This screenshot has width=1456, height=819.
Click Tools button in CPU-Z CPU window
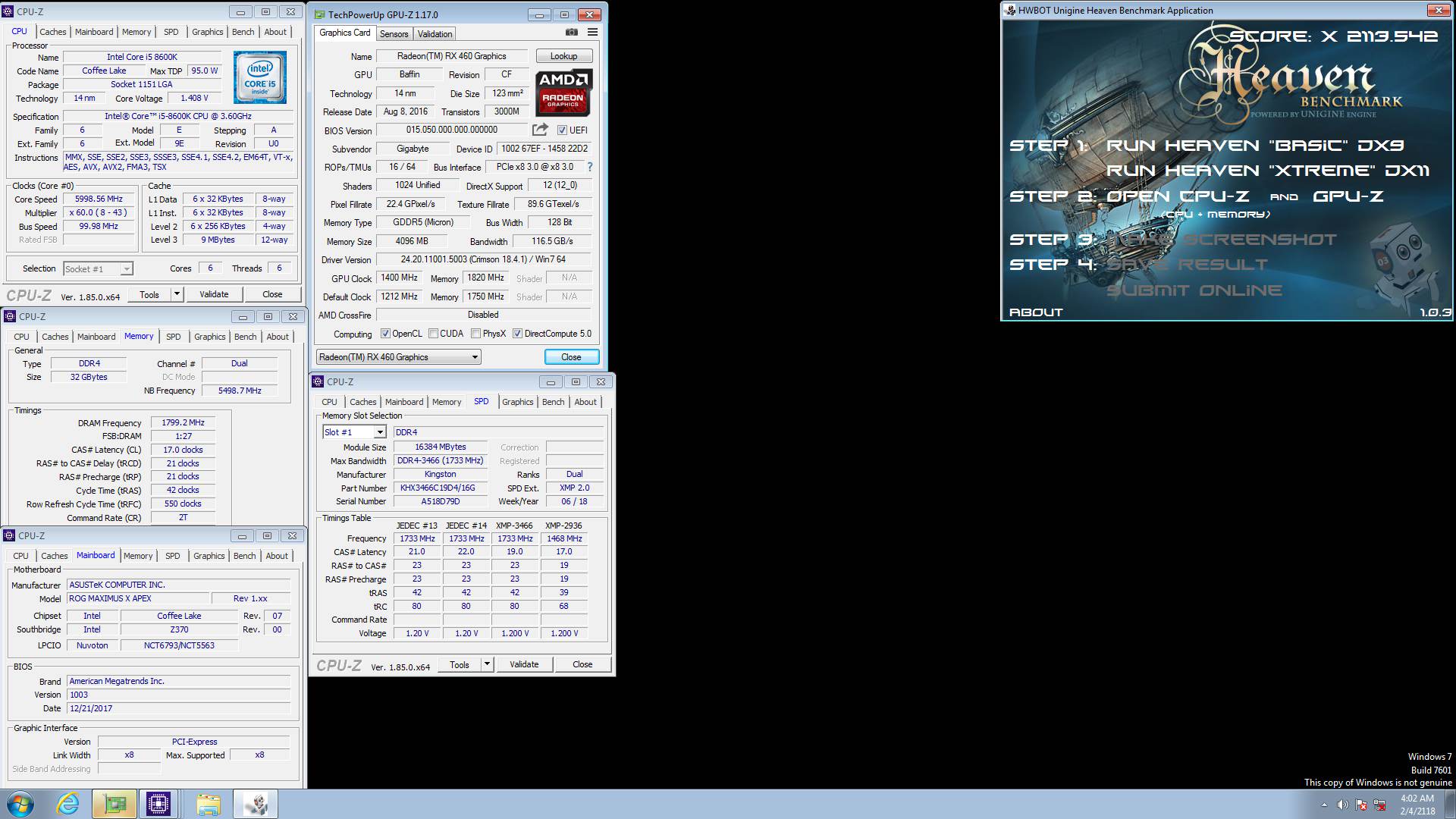(x=149, y=294)
